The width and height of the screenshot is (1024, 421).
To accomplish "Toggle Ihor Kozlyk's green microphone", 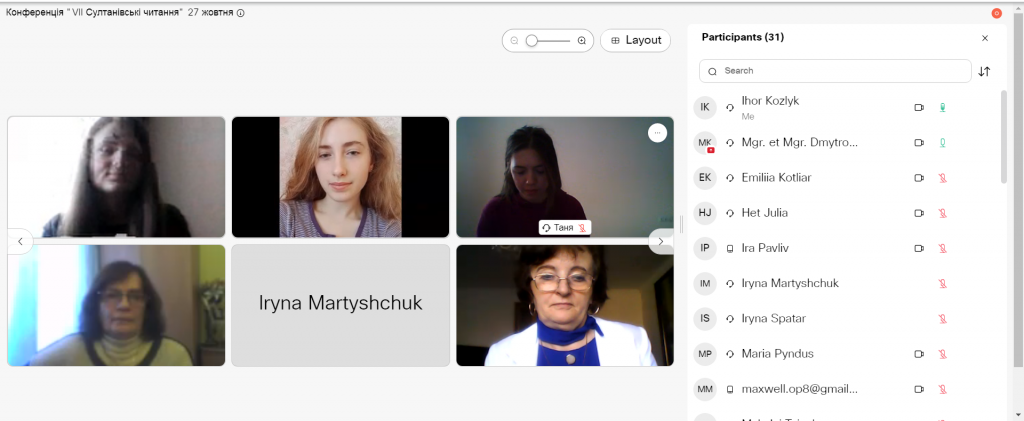I will point(942,108).
